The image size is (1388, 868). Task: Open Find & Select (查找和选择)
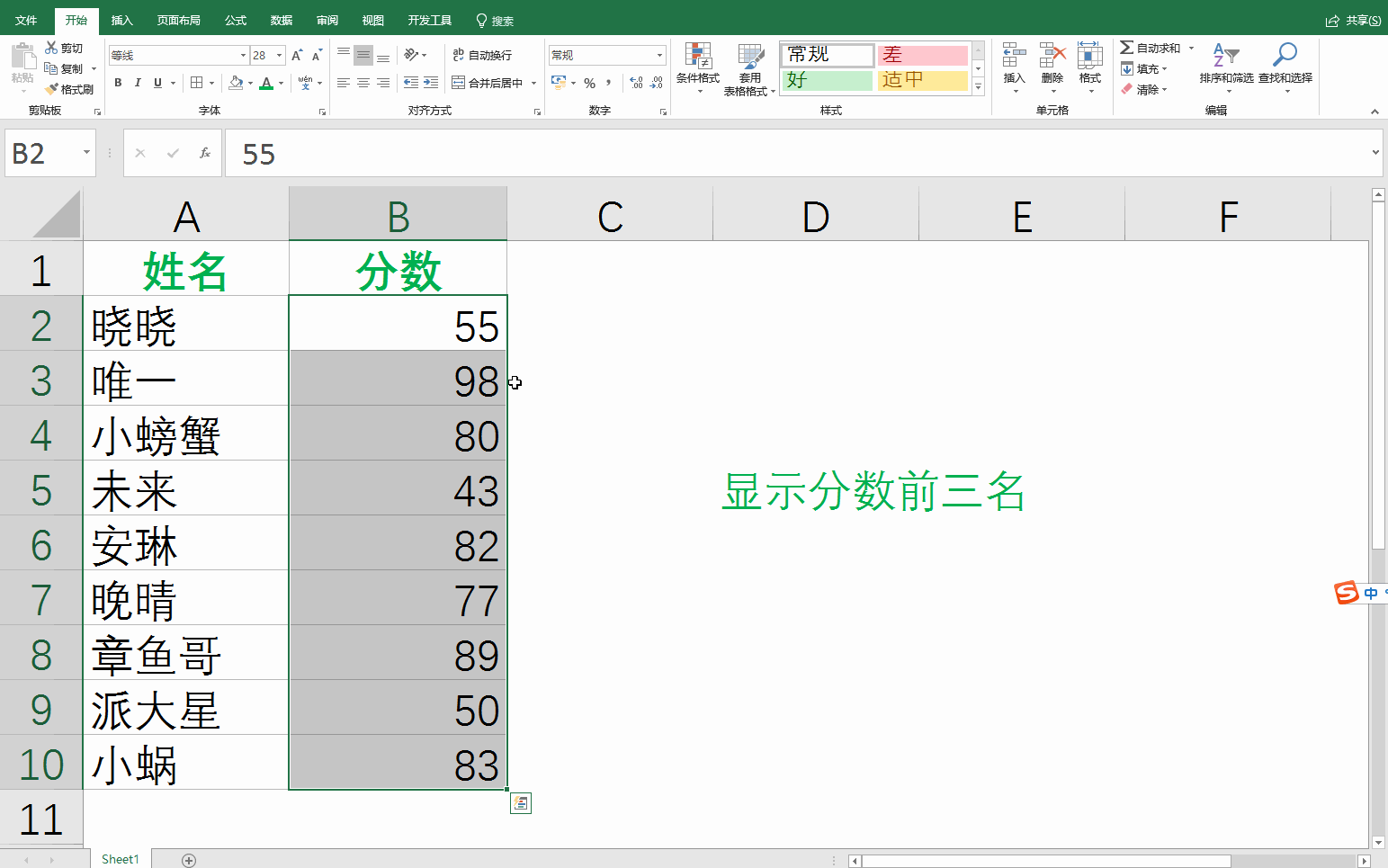point(1285,67)
